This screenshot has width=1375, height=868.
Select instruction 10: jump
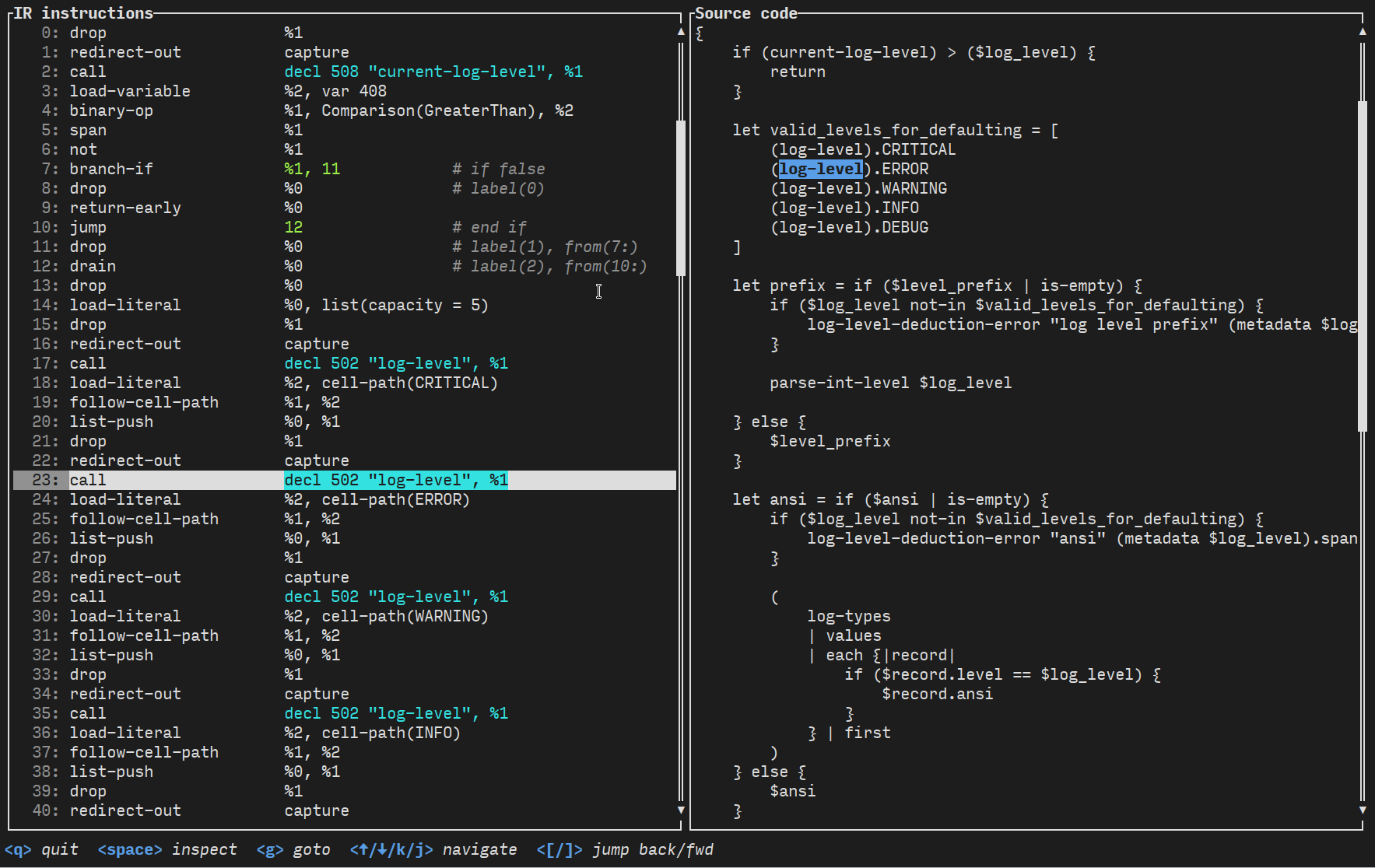coord(345,227)
